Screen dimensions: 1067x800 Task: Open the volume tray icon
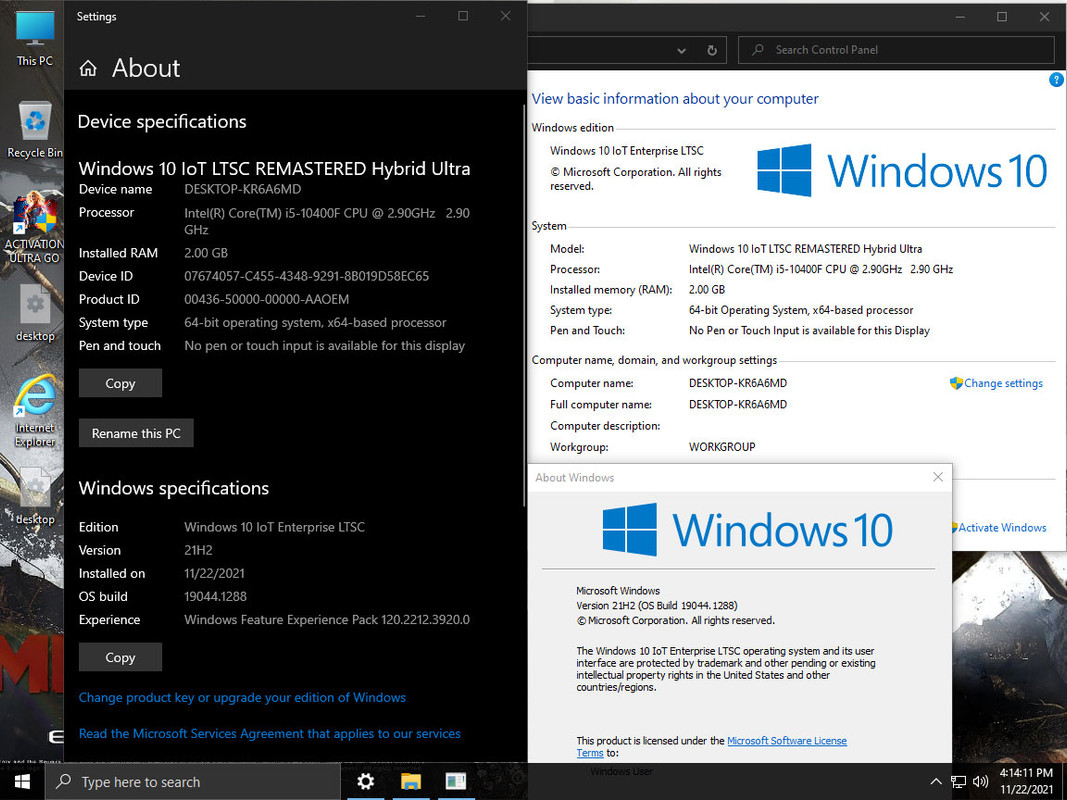point(981,782)
